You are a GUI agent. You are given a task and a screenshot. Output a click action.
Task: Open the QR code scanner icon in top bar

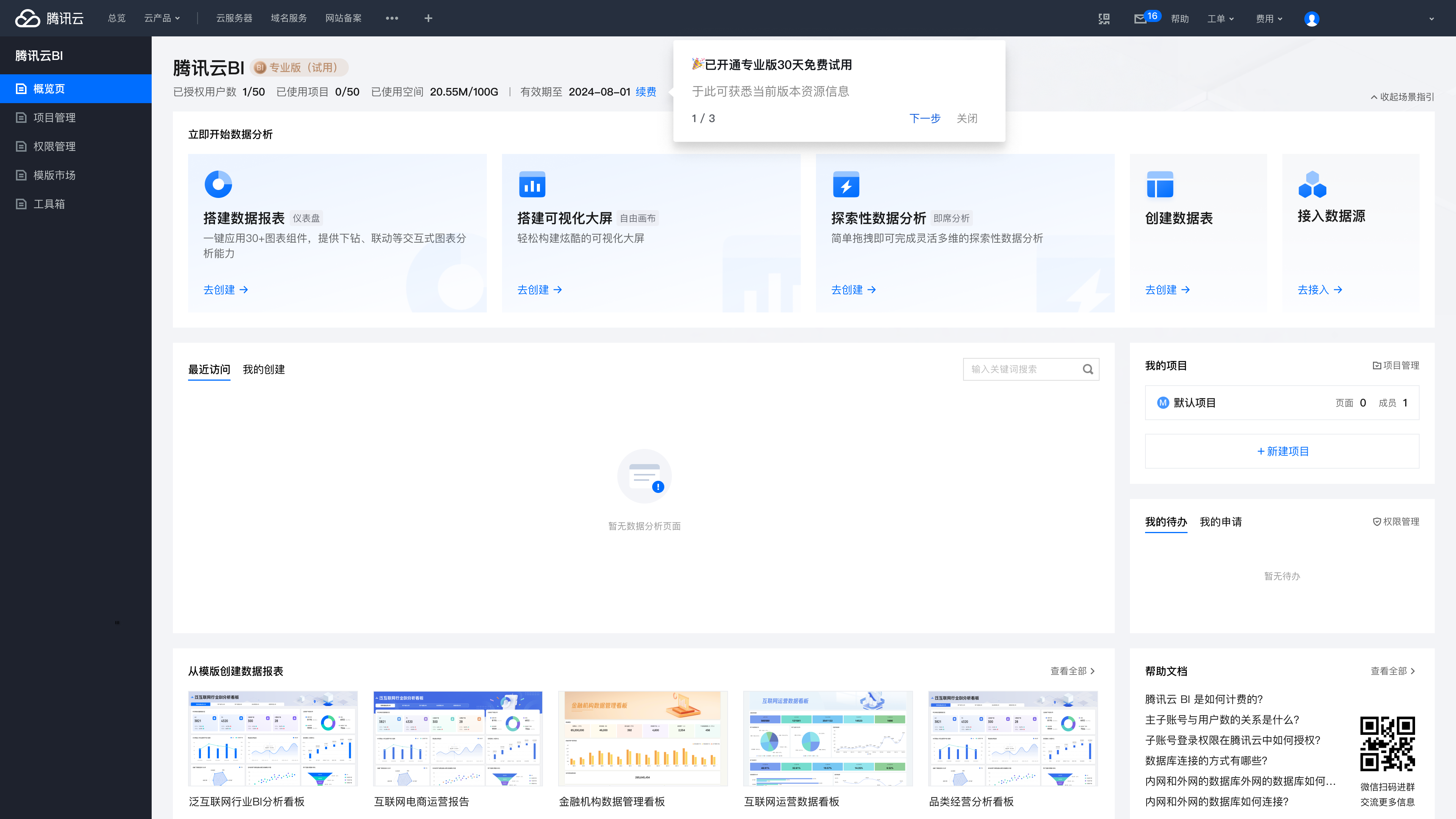tap(1104, 19)
